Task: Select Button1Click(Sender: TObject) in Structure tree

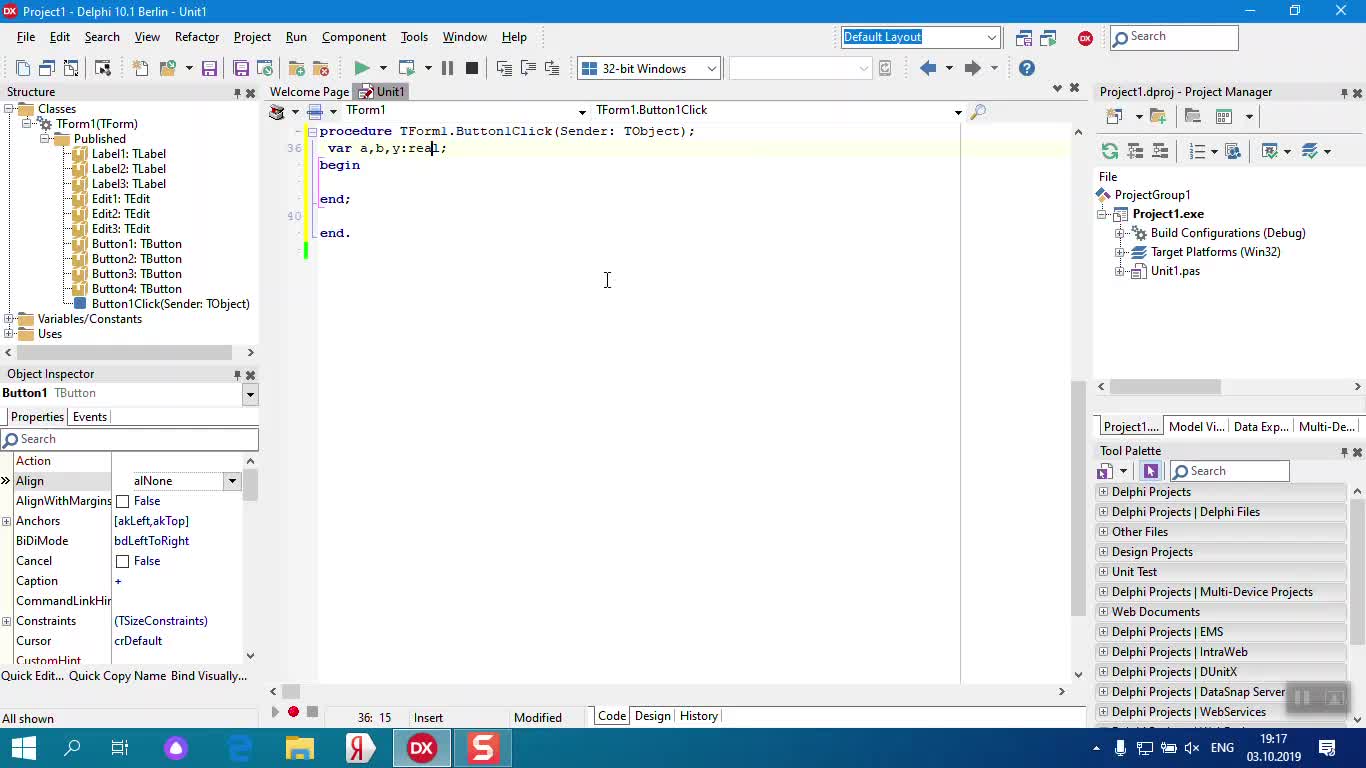Action: (x=171, y=304)
